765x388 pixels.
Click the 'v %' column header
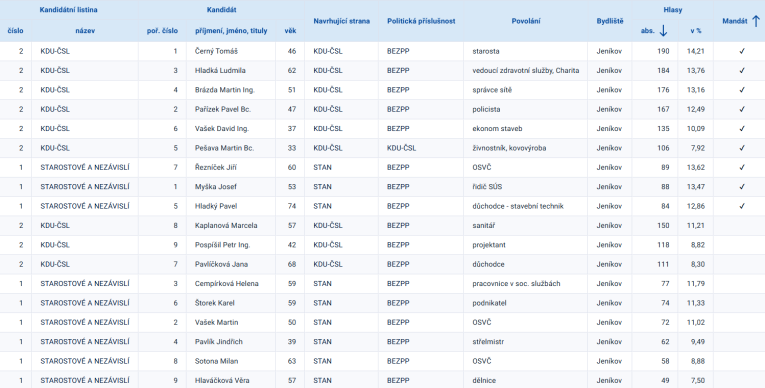click(x=696, y=31)
